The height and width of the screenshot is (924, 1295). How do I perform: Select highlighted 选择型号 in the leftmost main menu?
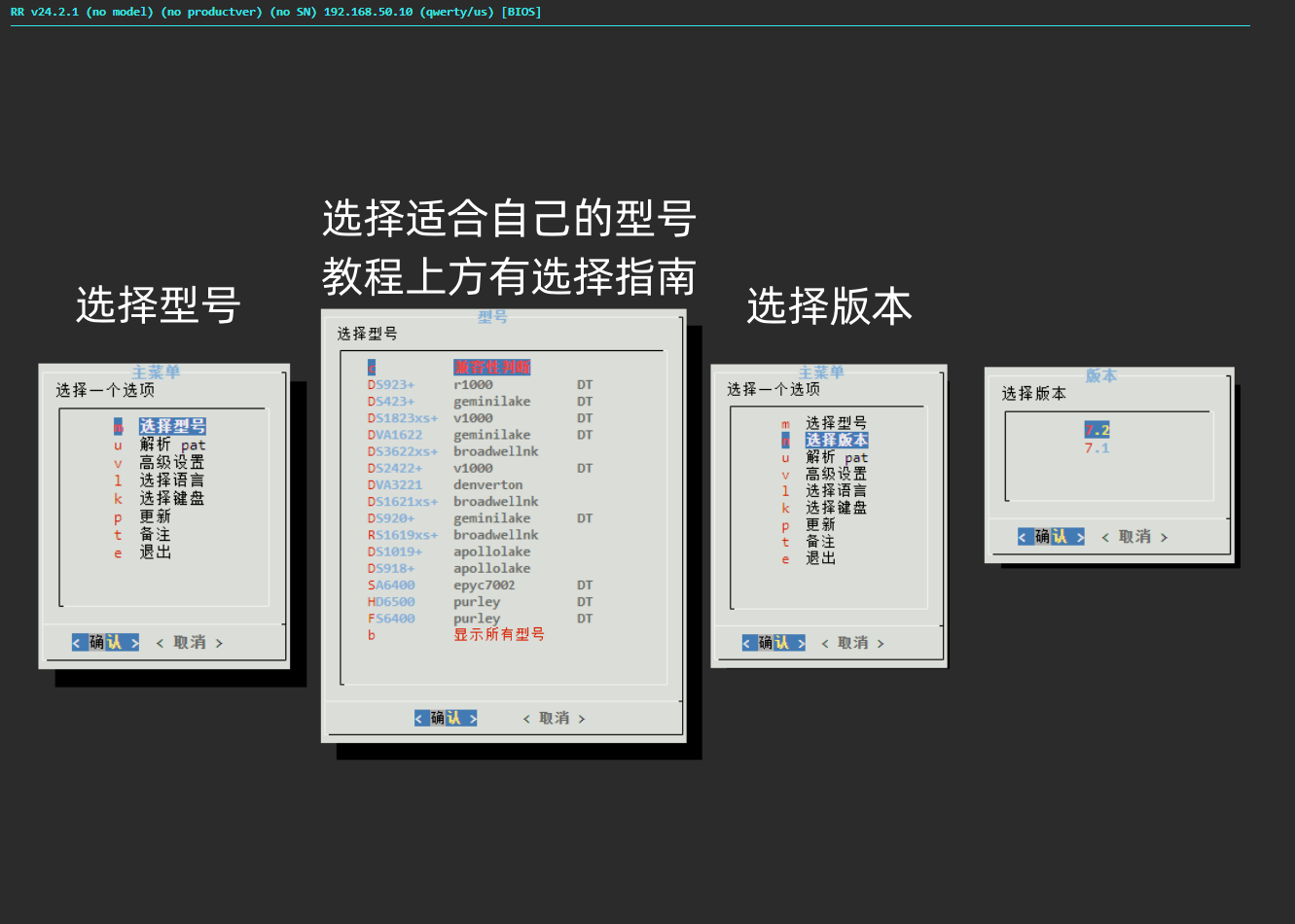(x=171, y=426)
